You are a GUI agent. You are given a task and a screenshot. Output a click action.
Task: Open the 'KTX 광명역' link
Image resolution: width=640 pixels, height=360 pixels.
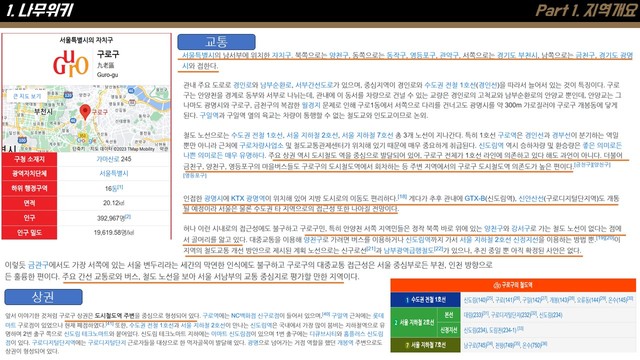click(x=248, y=198)
